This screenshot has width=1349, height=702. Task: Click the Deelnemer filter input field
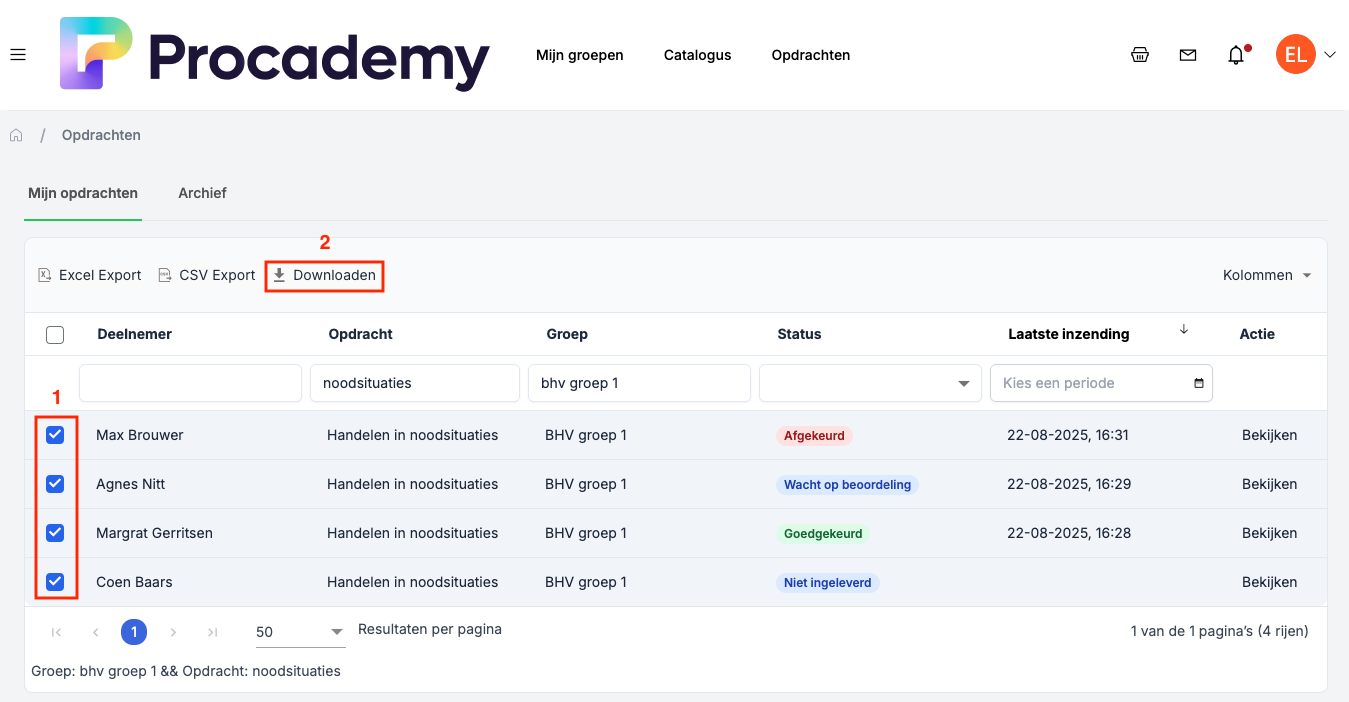click(190, 383)
